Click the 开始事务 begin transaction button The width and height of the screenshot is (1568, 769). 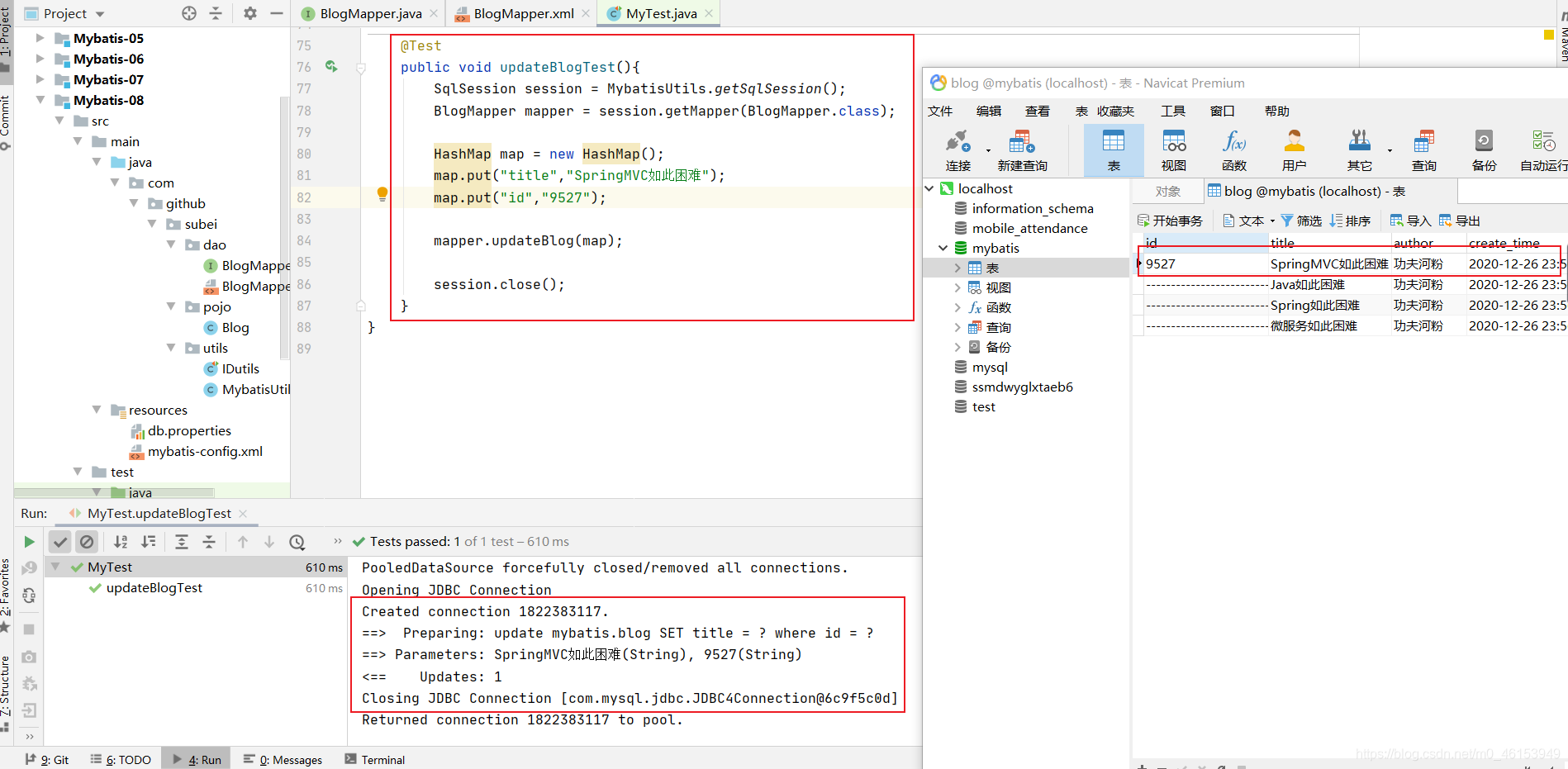pyautogui.click(x=1170, y=221)
